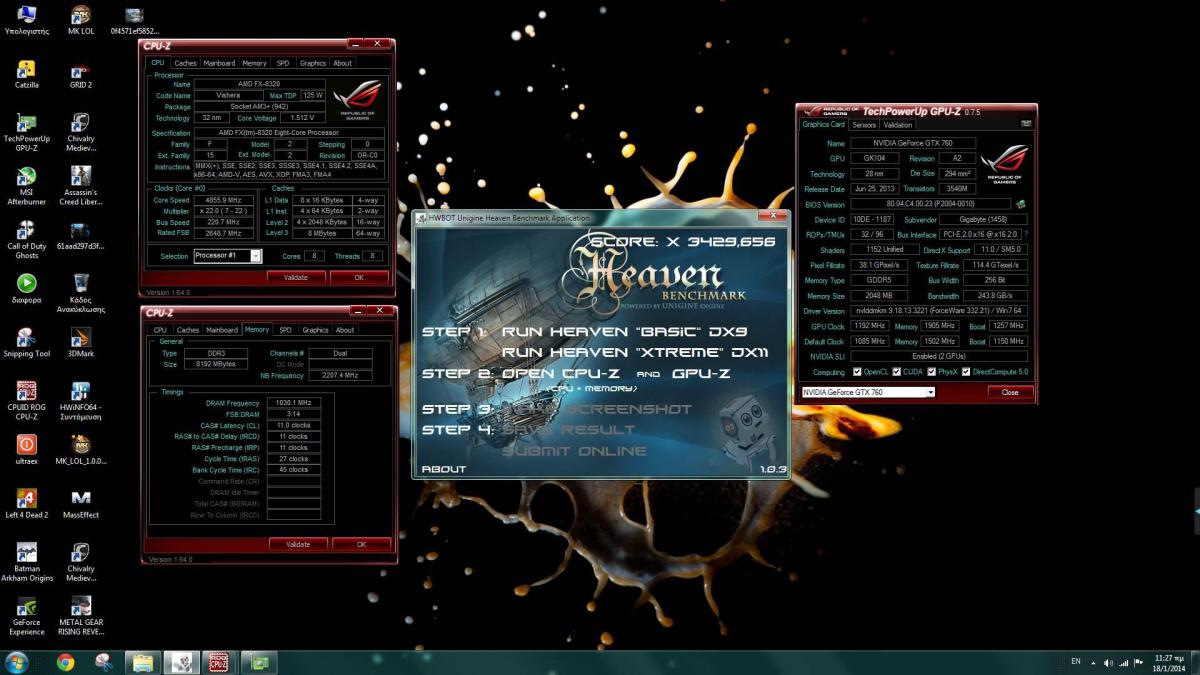The height and width of the screenshot is (675, 1200).
Task: Open the NVIDIA GeForce GTX 760 dropdown
Action: click(x=868, y=392)
